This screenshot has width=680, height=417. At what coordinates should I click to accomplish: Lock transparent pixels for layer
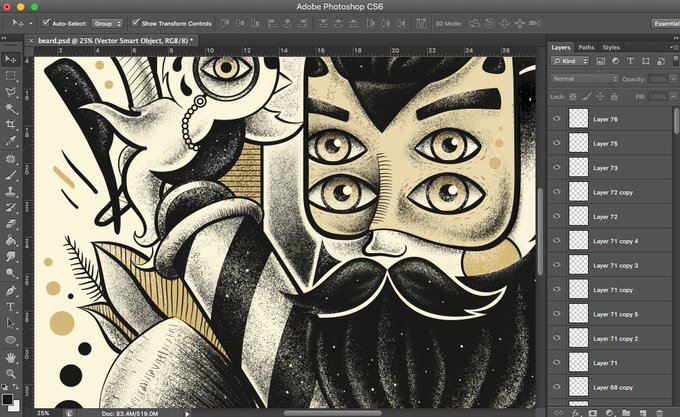pyautogui.click(x=572, y=97)
